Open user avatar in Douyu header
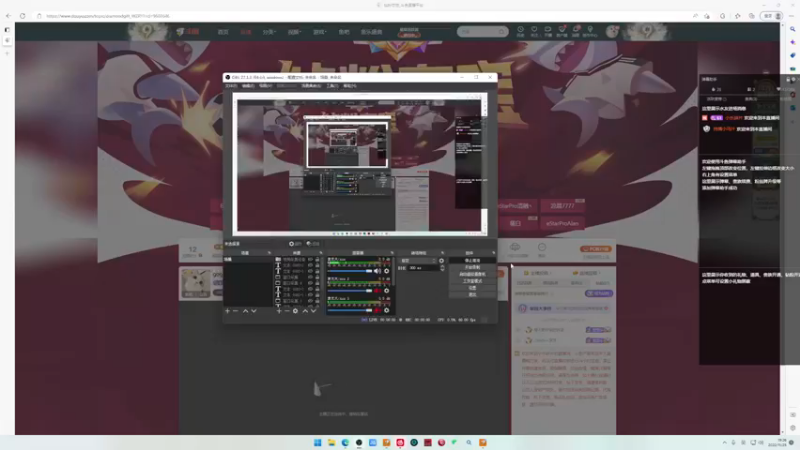 pyautogui.click(x=612, y=32)
